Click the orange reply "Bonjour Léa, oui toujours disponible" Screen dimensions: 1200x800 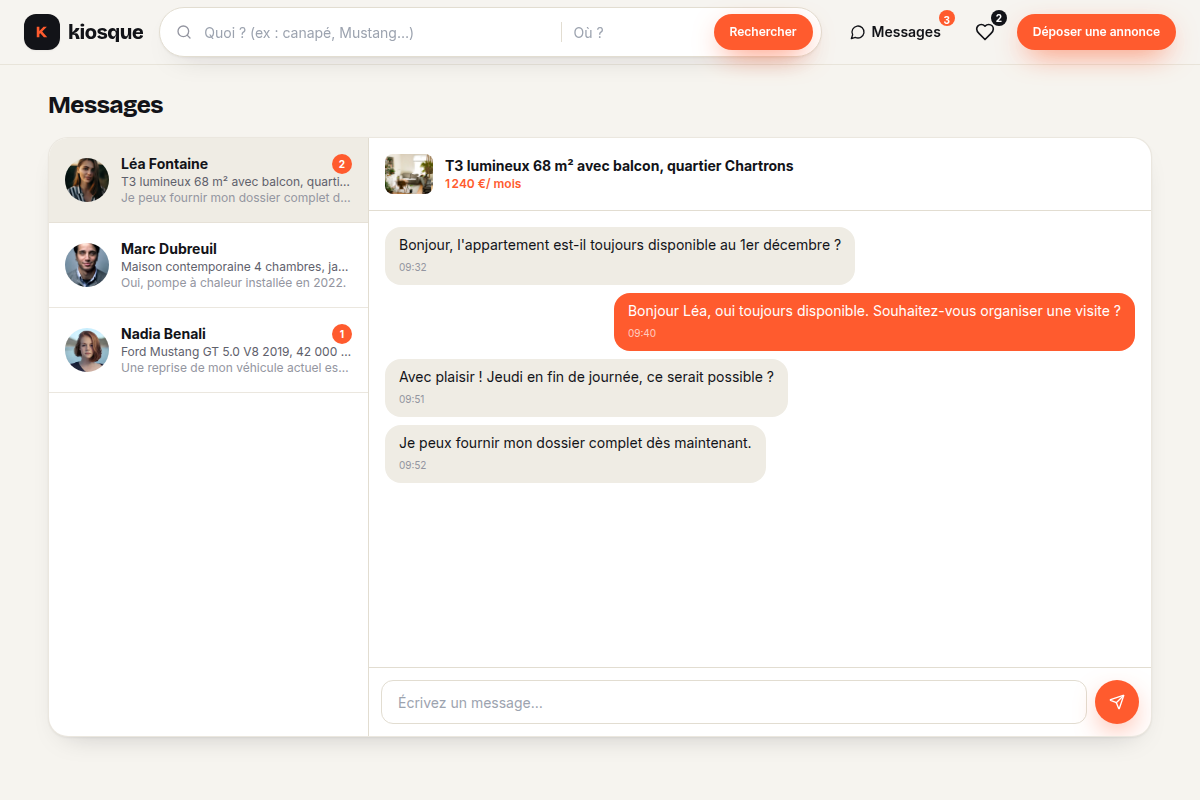point(874,321)
